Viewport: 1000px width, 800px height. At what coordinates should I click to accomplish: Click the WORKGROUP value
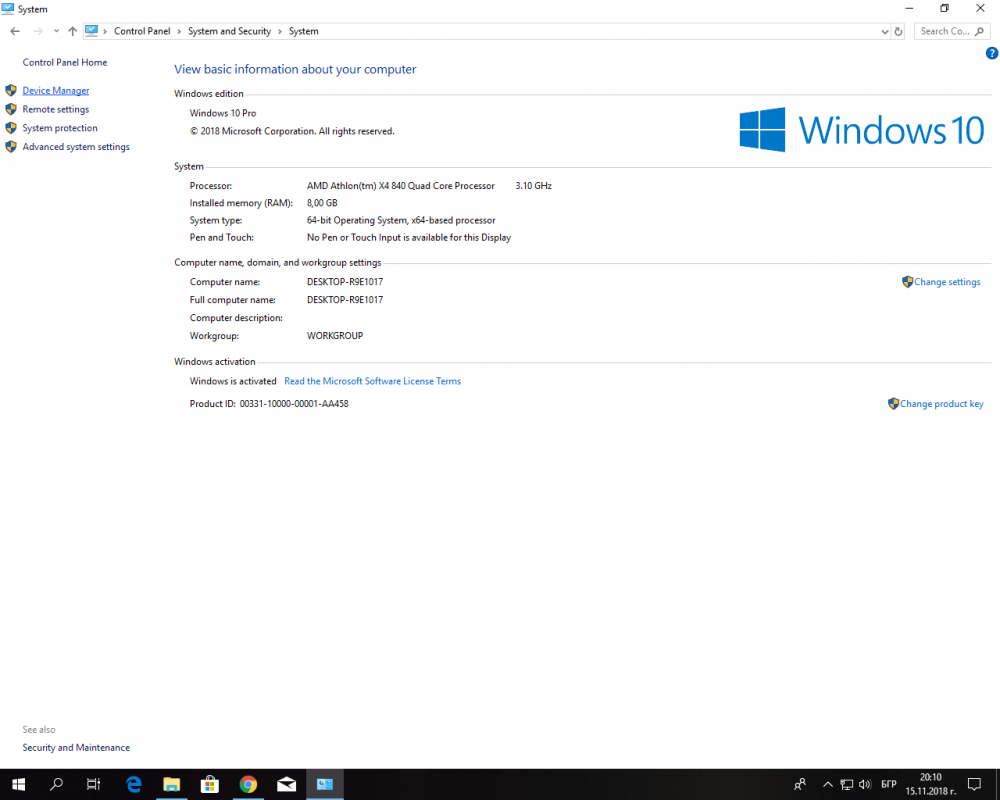[x=335, y=336]
